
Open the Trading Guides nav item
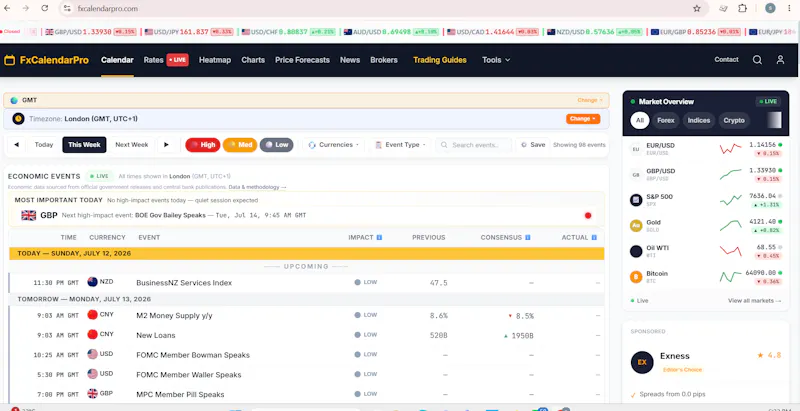click(x=440, y=60)
